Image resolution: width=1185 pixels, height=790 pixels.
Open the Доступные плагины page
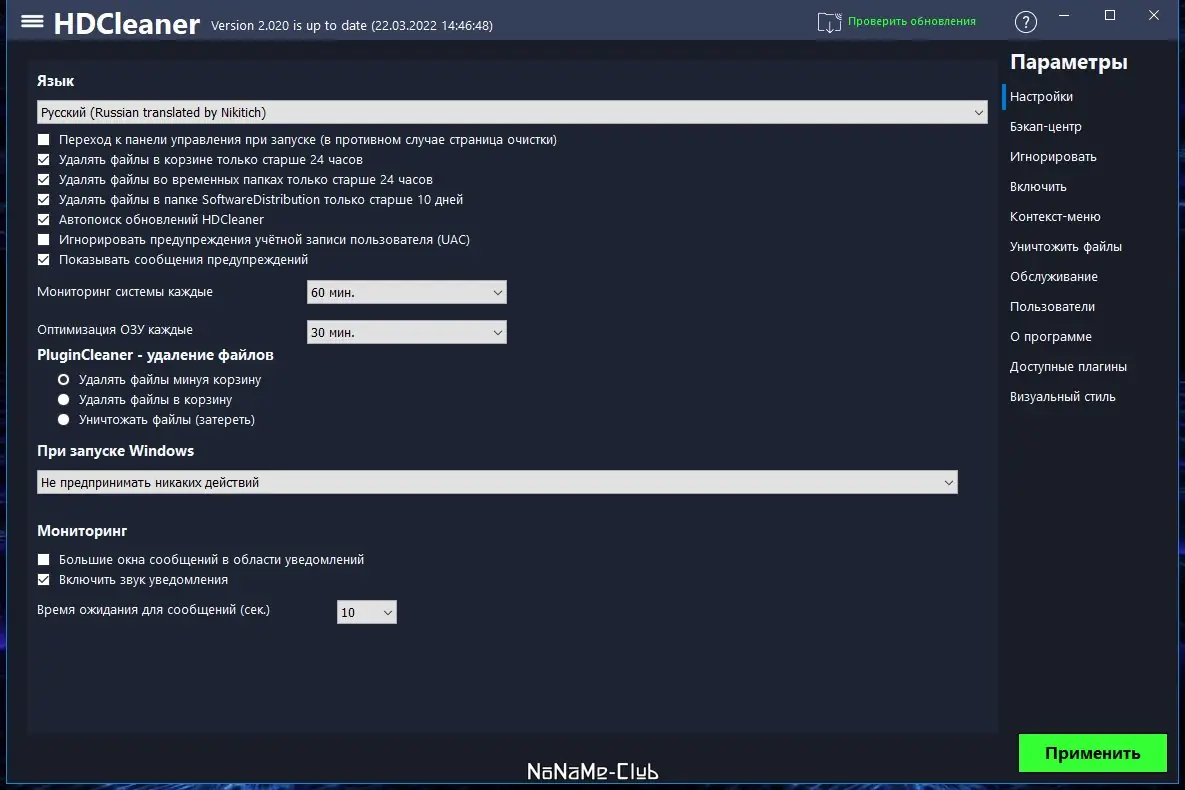coord(1066,366)
